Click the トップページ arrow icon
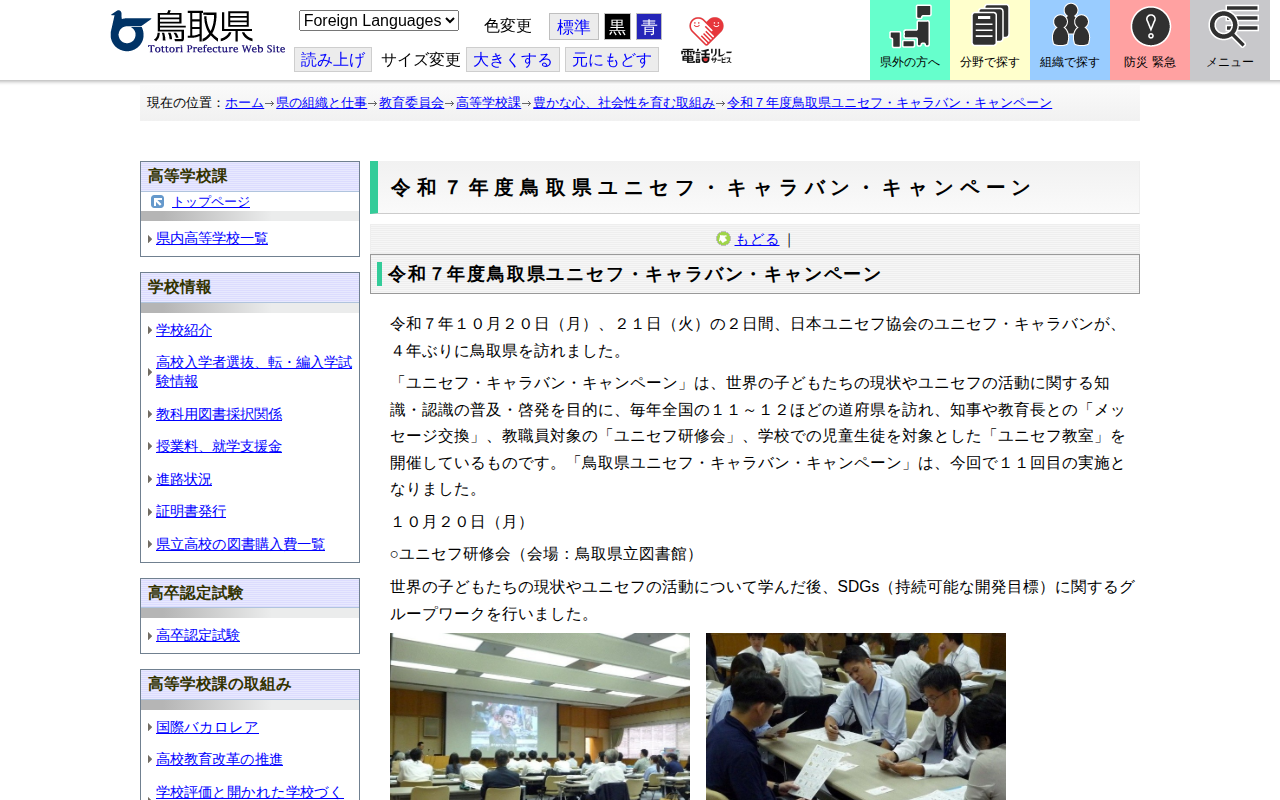Viewport: 1280px width, 800px height. pyautogui.click(x=158, y=202)
